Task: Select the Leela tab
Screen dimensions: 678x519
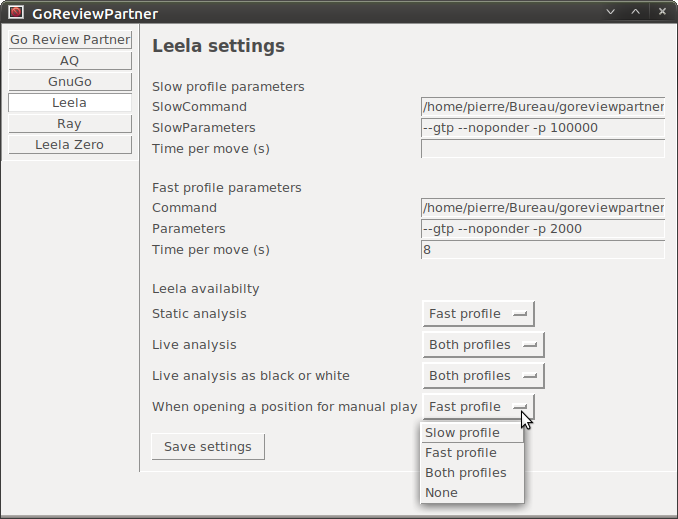Action: pos(70,103)
